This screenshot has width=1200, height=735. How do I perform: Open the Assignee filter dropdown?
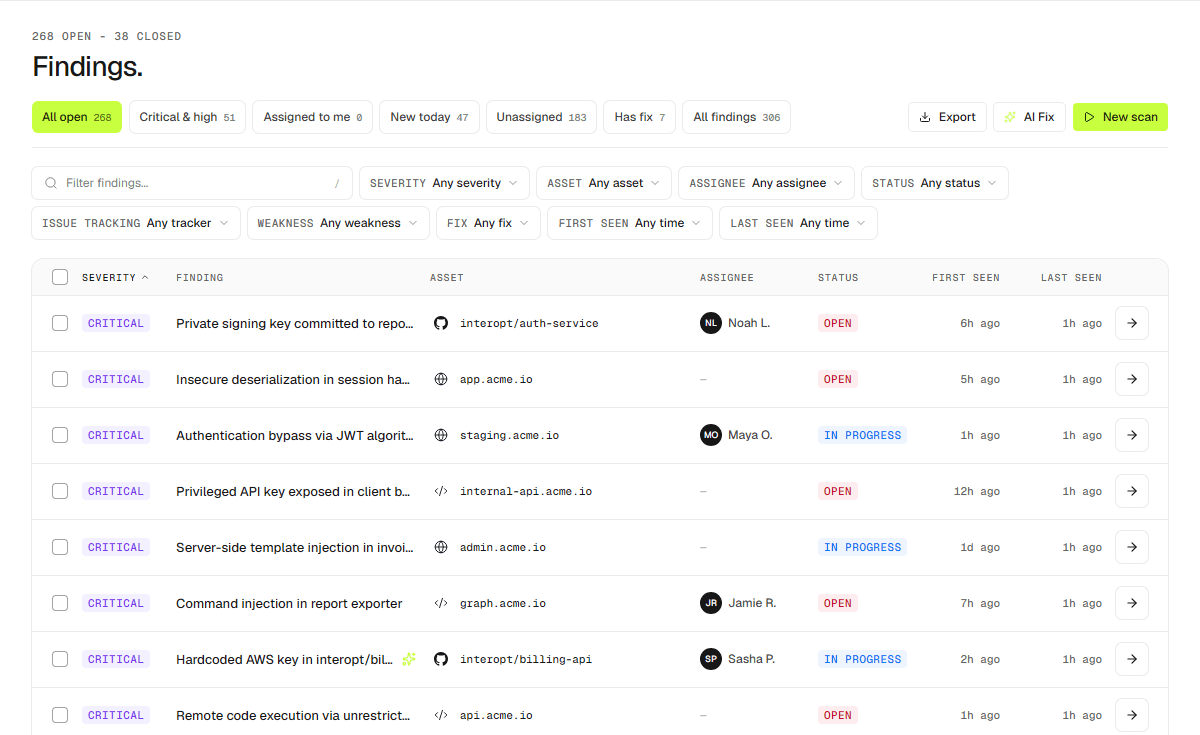pos(766,183)
